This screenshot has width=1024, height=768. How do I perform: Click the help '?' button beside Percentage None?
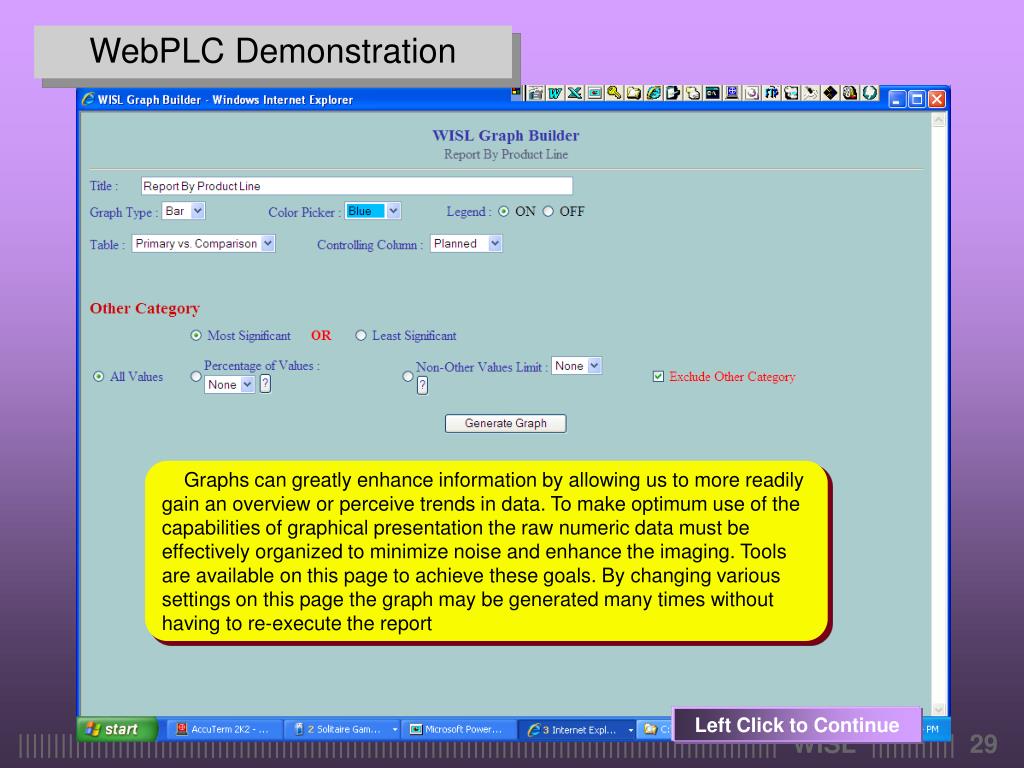[265, 384]
